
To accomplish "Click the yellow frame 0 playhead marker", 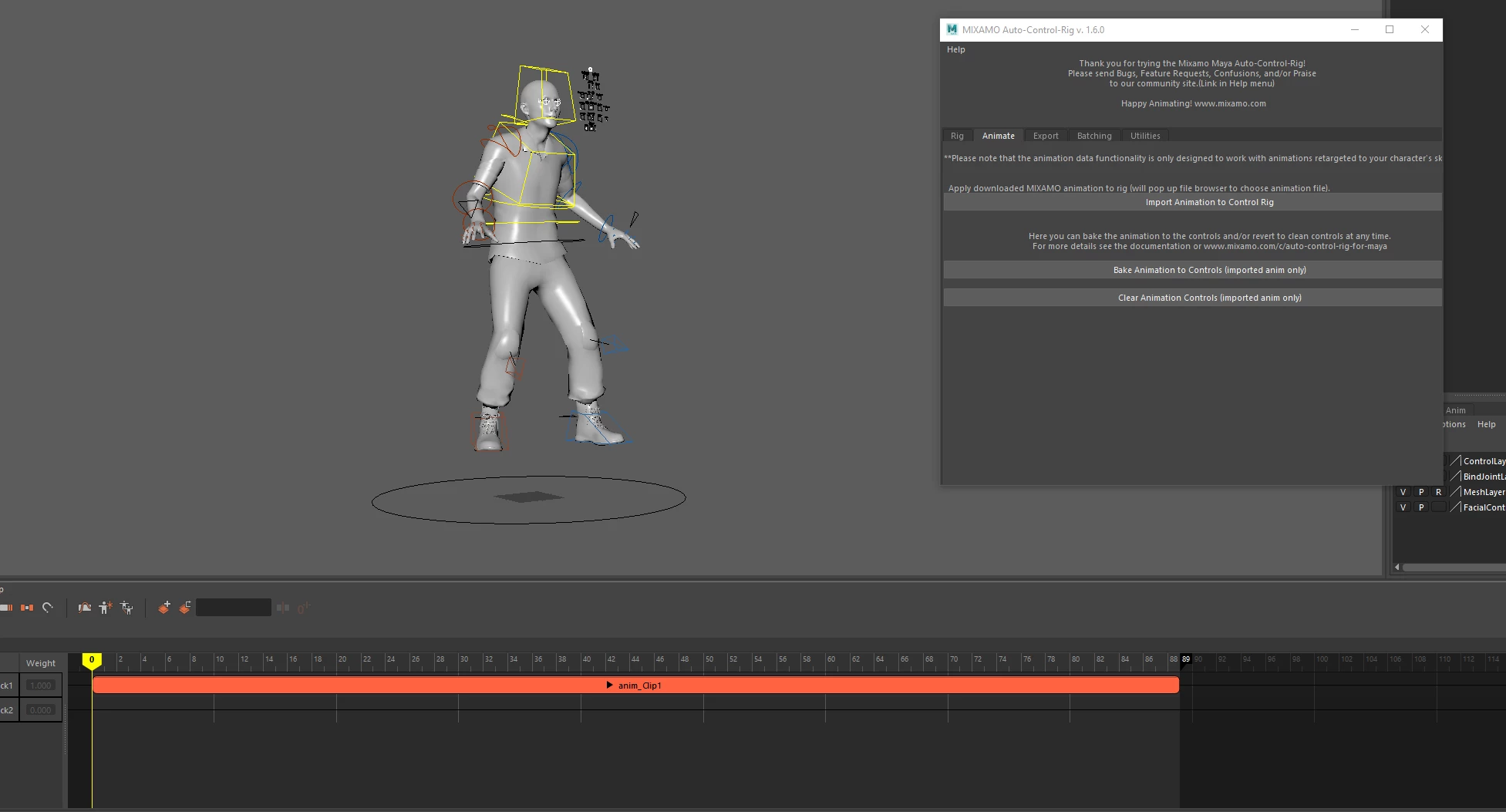I will click(92, 660).
